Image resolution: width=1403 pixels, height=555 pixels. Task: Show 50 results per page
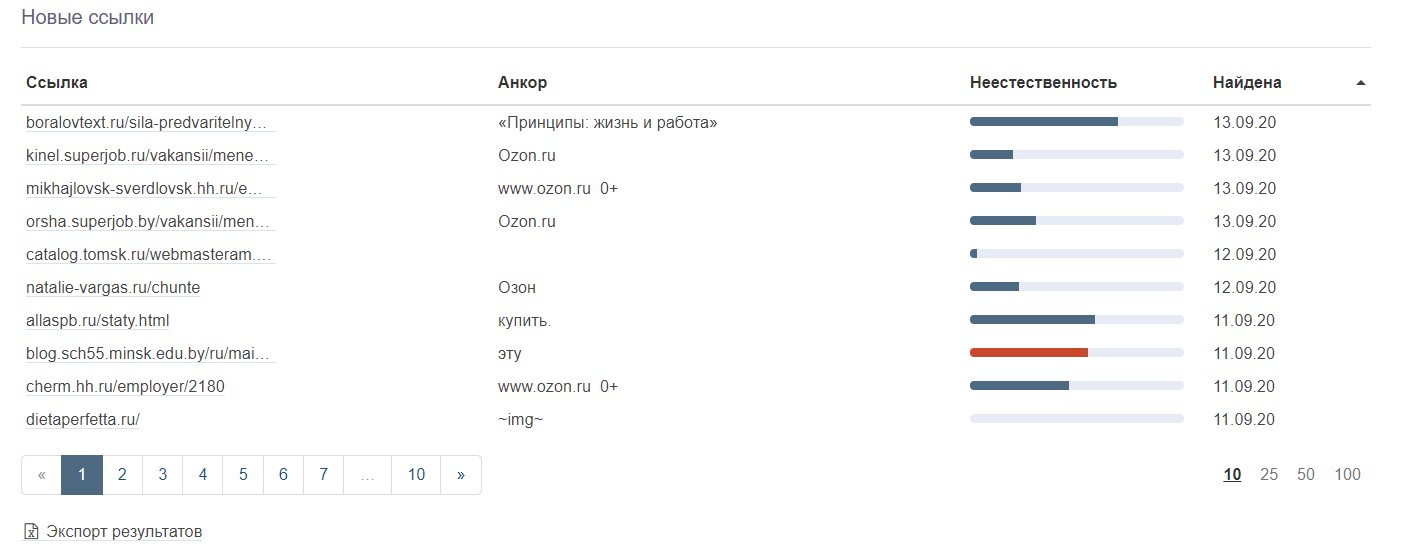pos(1305,475)
